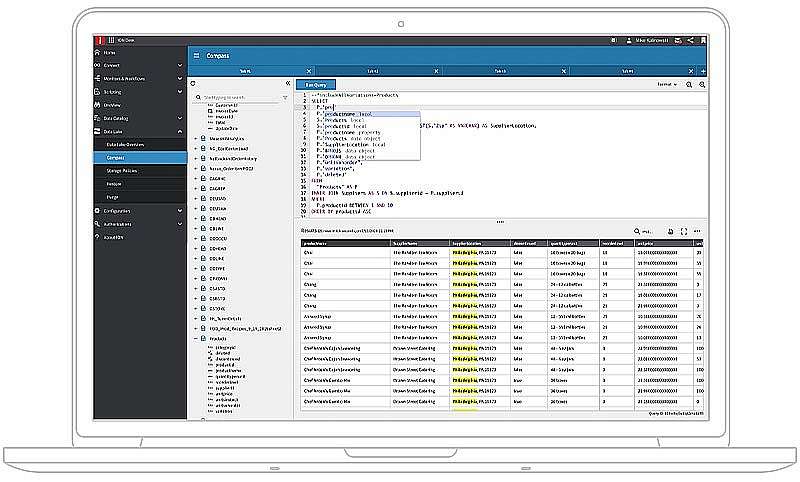Screen dimensions: 800x482
Task: Click the filter funnel icon in search
Action: [x=285, y=97]
